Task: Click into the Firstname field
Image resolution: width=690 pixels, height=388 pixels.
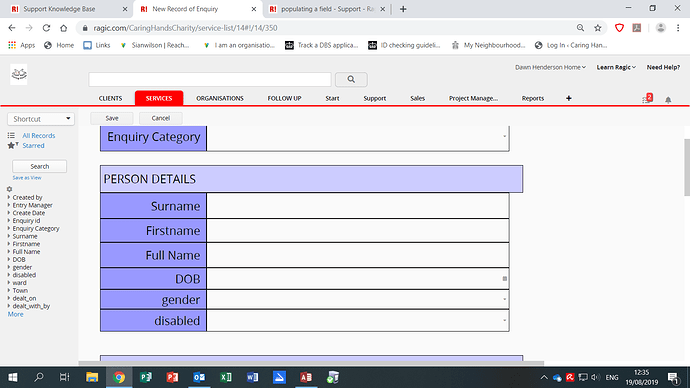Action: click(358, 231)
